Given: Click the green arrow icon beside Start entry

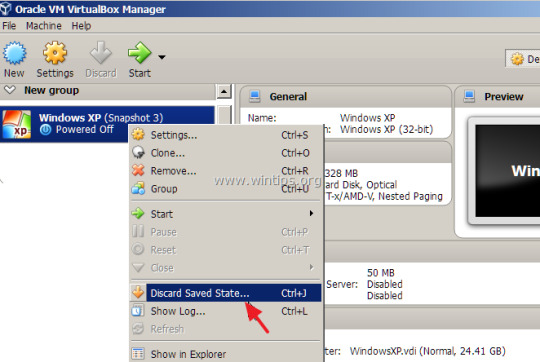Looking at the screenshot, I should [138, 214].
